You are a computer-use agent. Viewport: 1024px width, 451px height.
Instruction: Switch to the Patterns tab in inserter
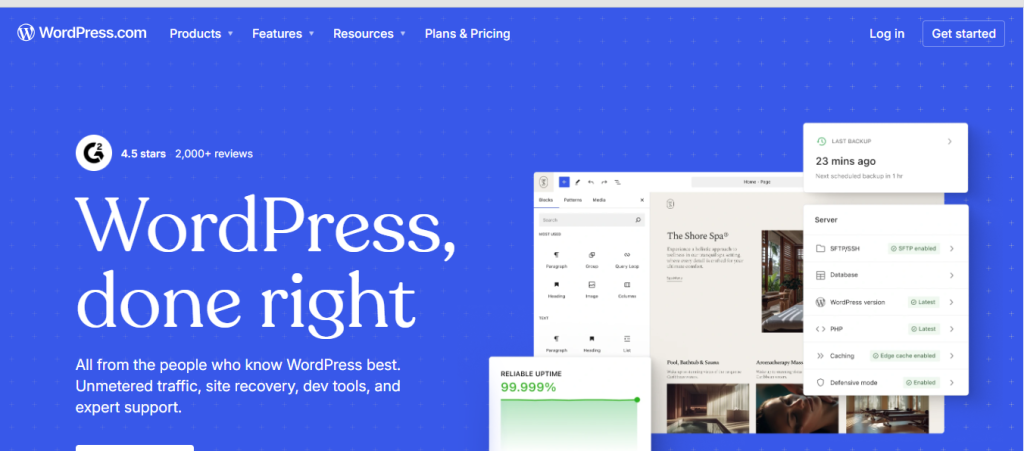(x=572, y=200)
